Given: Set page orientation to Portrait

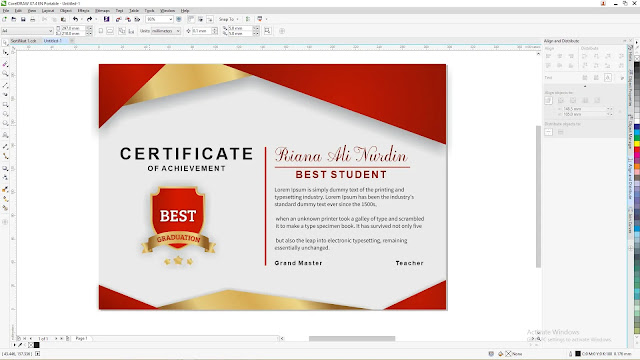Looking at the screenshot, I should click(x=101, y=31).
